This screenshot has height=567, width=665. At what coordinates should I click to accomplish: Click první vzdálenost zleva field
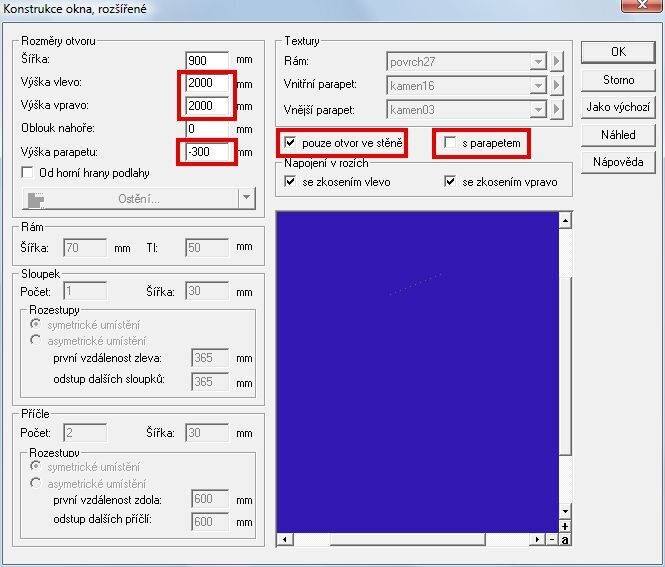(210, 358)
